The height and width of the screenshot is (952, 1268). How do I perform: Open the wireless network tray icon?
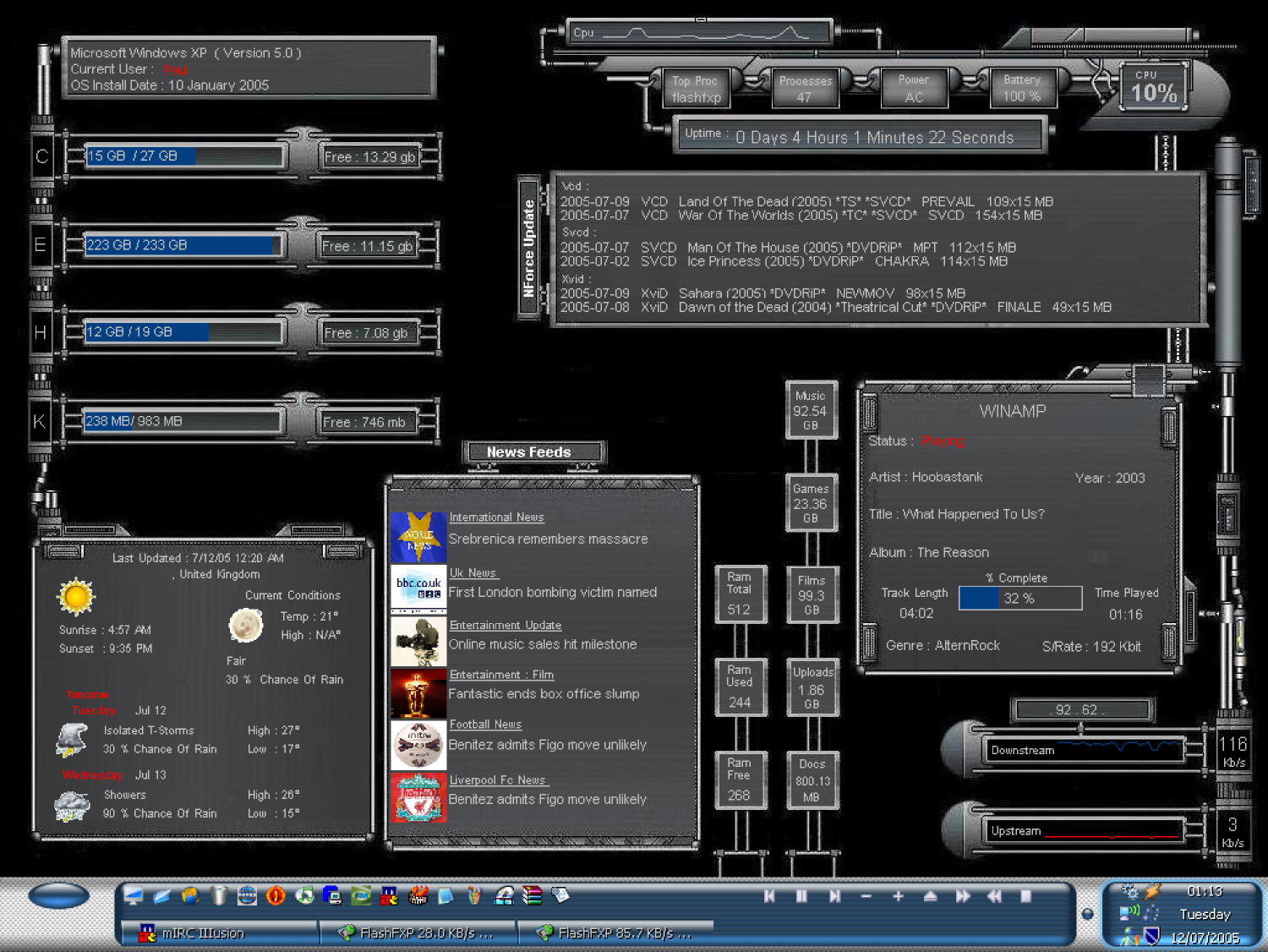[1129, 913]
